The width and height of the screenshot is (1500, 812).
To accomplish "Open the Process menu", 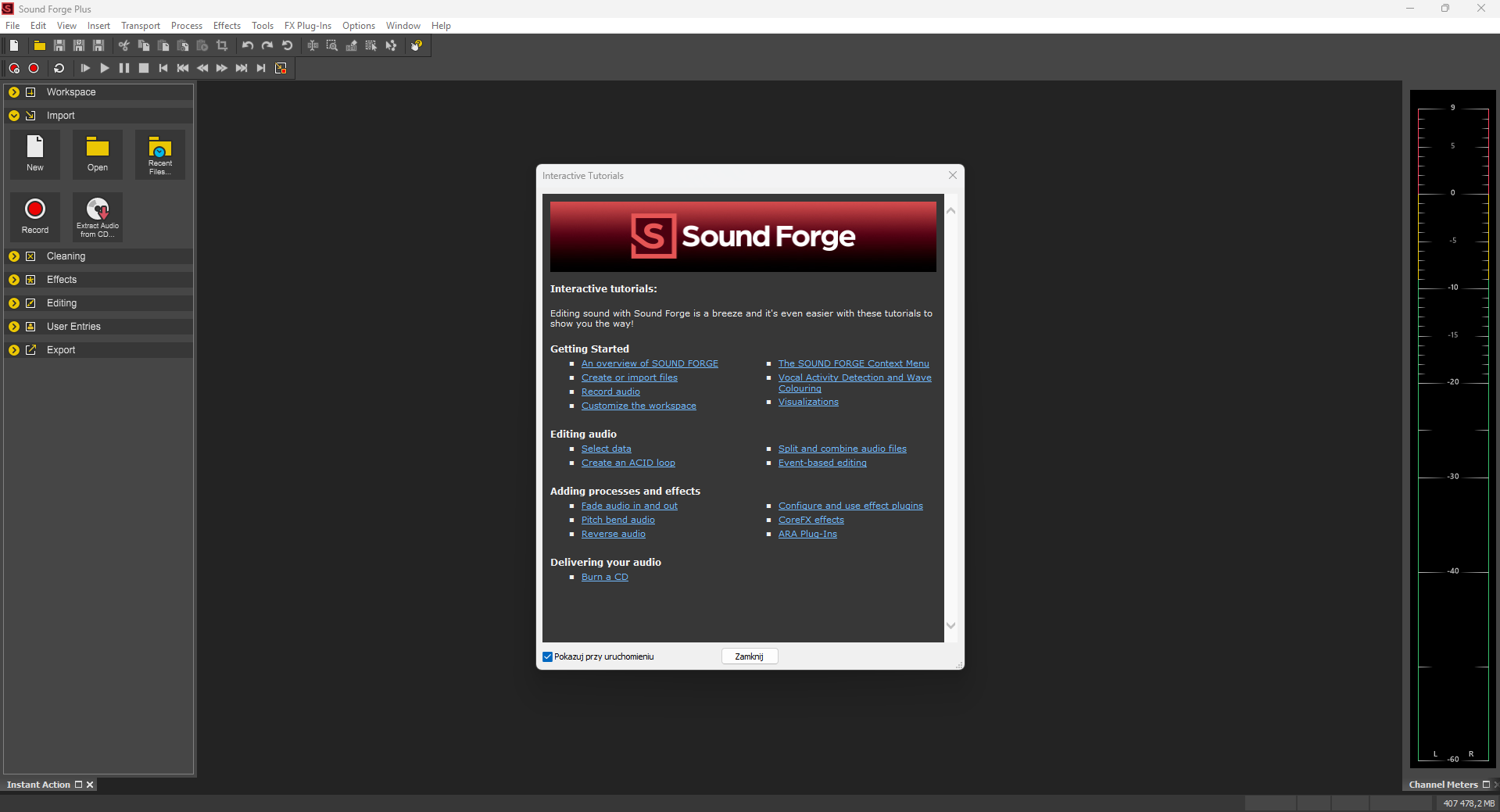I will [x=187, y=26].
